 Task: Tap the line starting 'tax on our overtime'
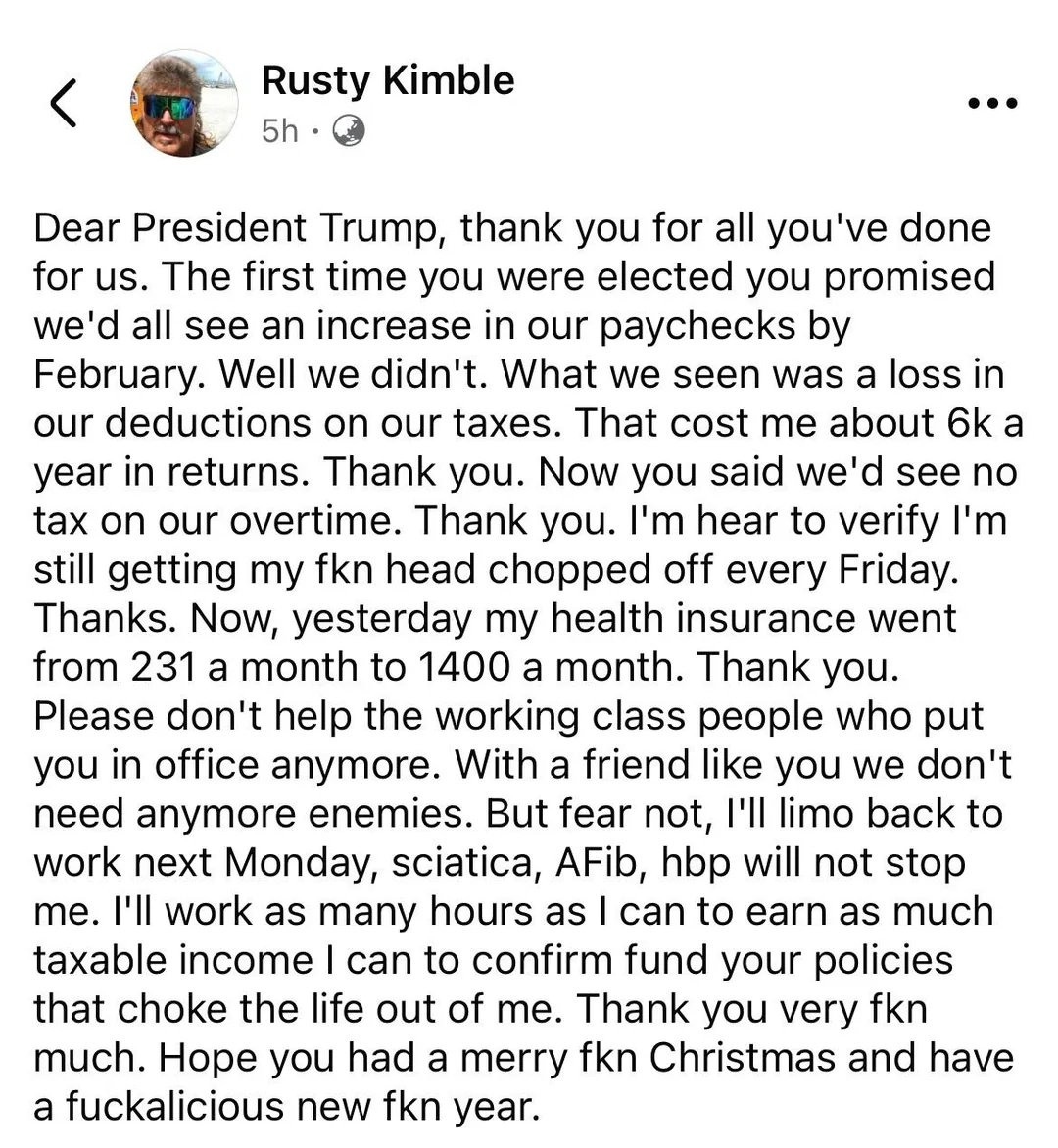pos(520,521)
